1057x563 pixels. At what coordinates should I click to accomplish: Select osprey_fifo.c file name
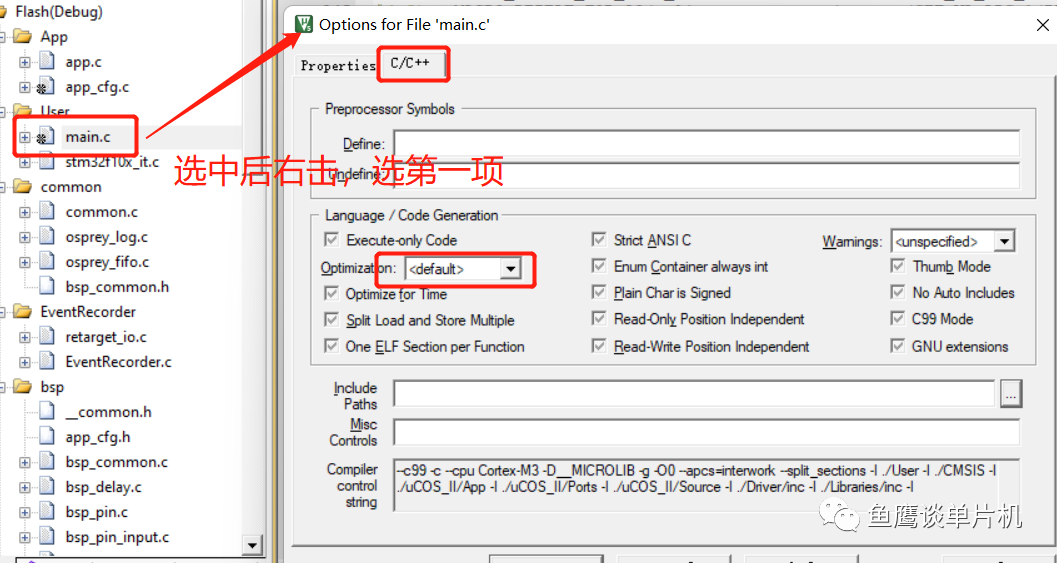(107, 262)
